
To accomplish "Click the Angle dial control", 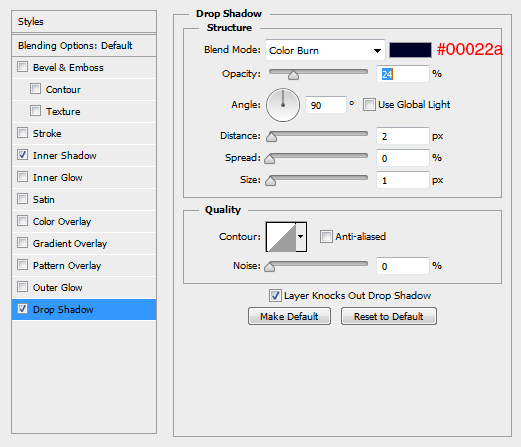I will click(283, 105).
